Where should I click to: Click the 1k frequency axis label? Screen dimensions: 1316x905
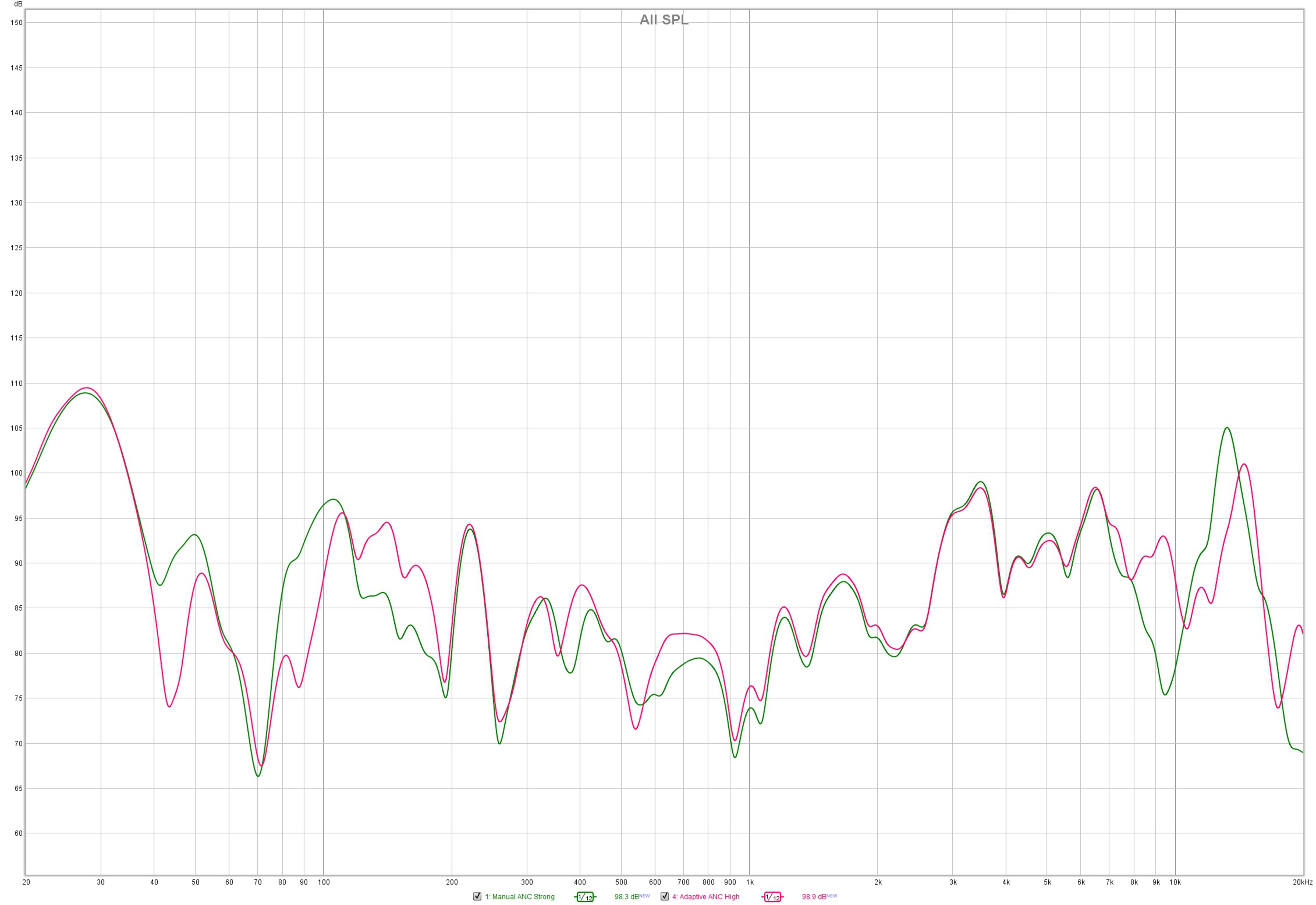(750, 882)
